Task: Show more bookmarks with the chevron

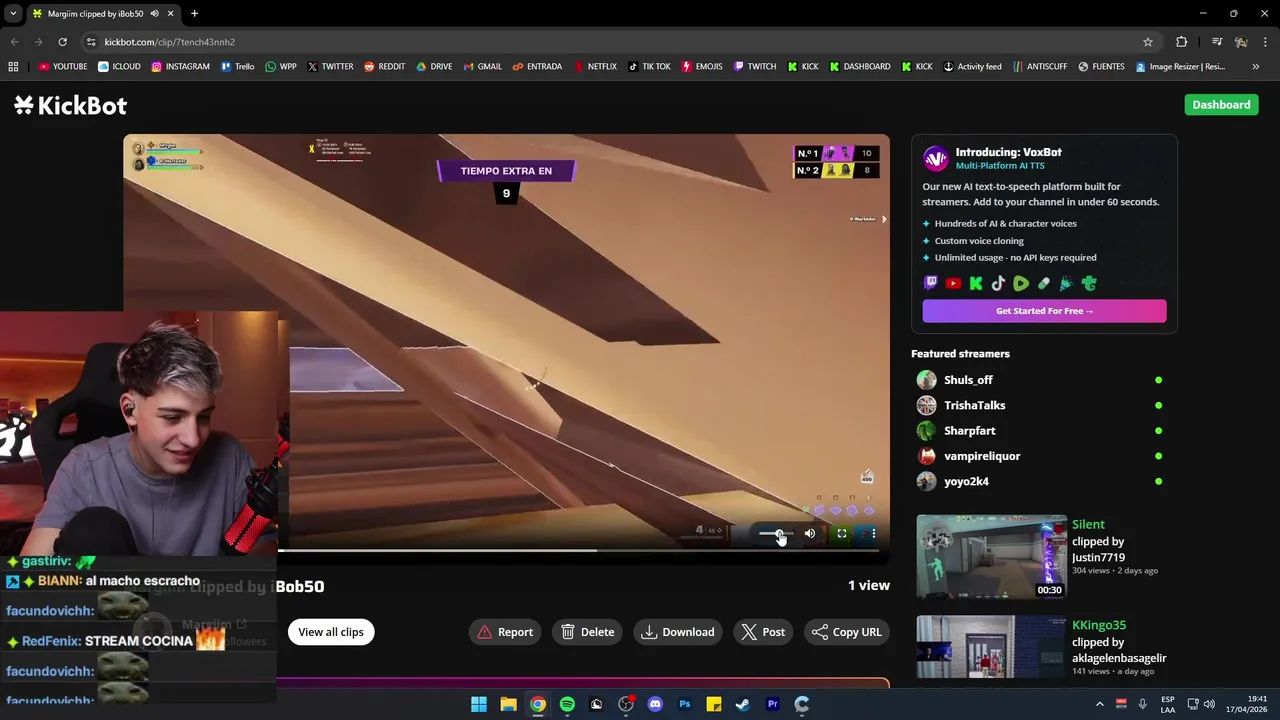Action: point(1256,67)
